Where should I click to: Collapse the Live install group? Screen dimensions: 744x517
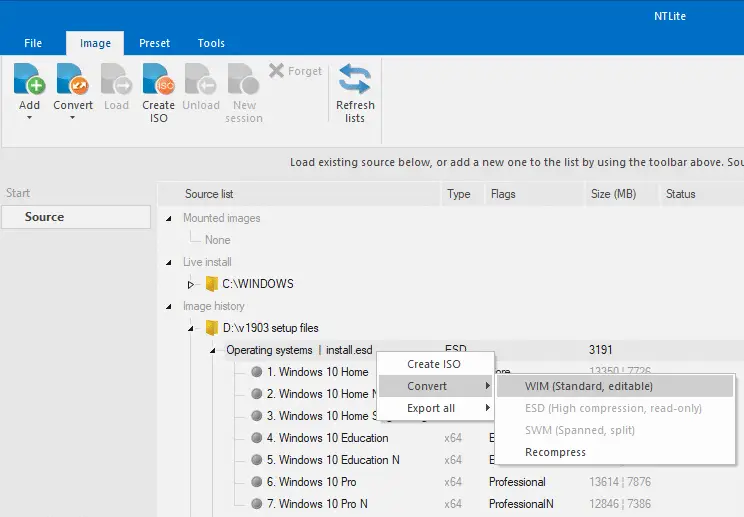click(x=168, y=262)
